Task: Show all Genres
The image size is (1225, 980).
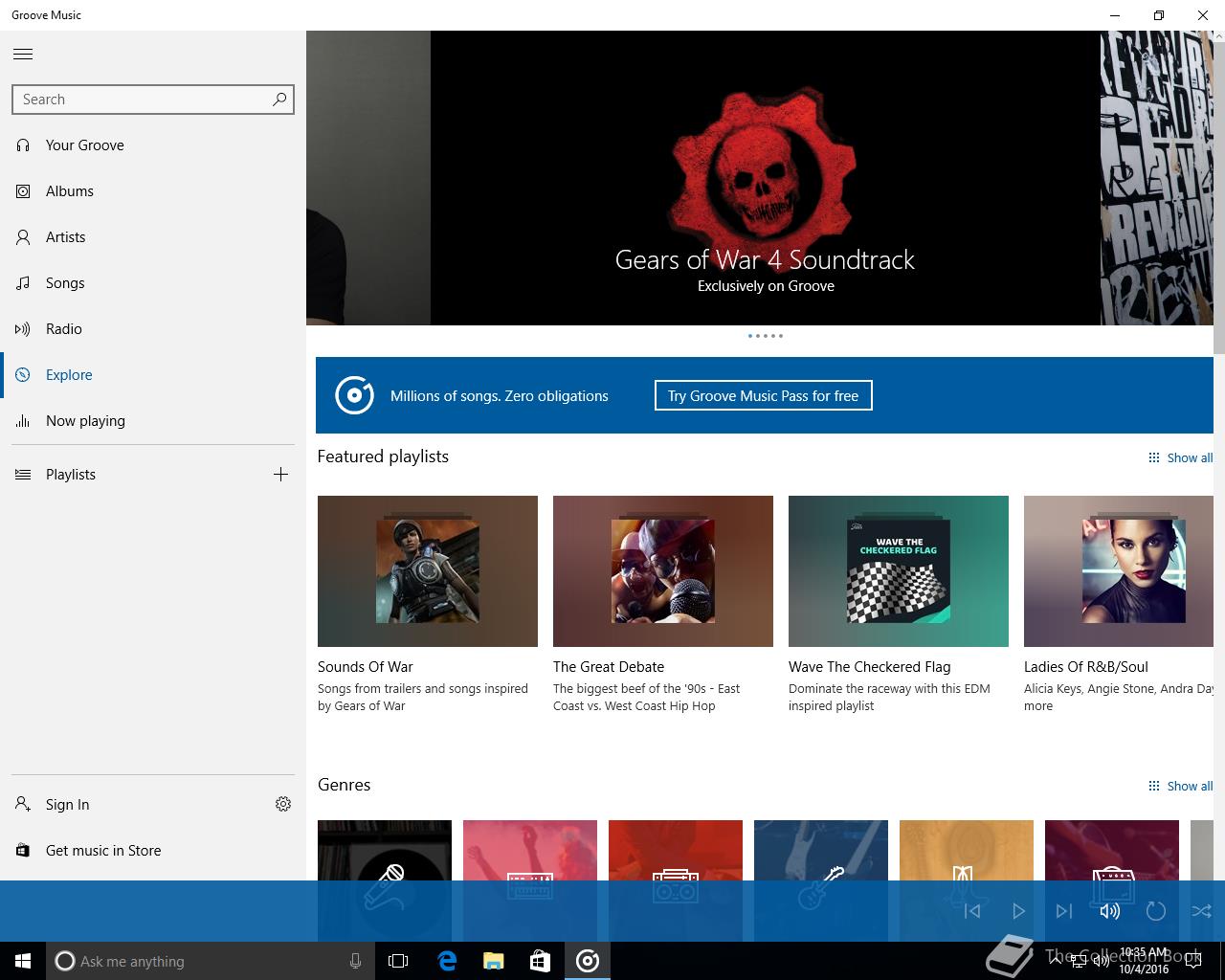Action: [x=1180, y=787]
